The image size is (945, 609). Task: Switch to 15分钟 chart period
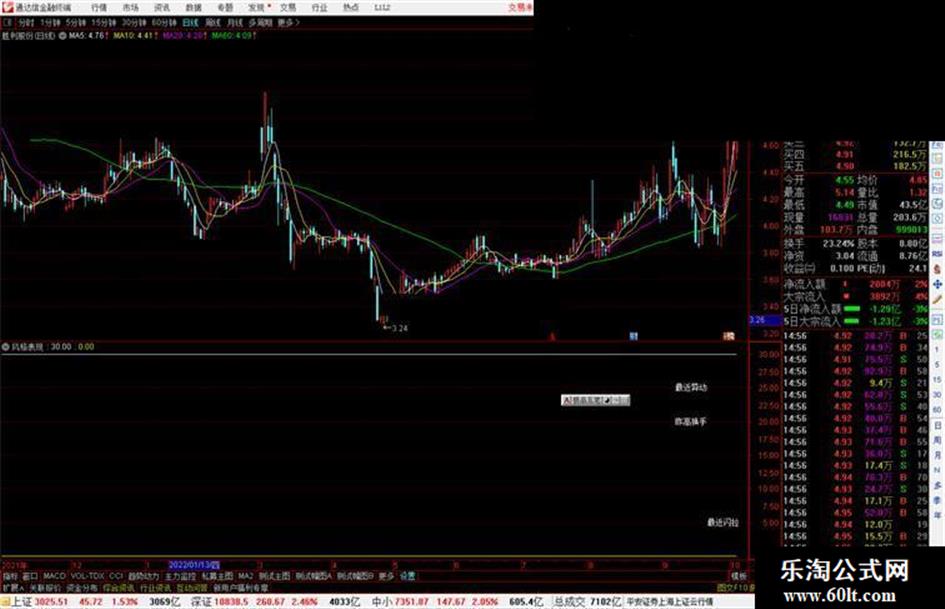pos(104,22)
